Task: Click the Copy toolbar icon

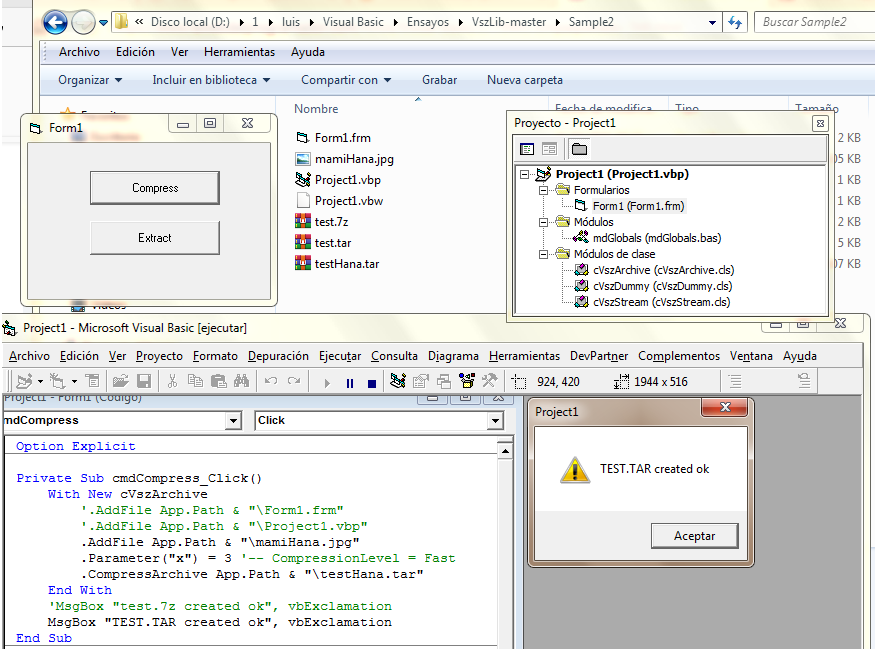Action: (x=195, y=382)
